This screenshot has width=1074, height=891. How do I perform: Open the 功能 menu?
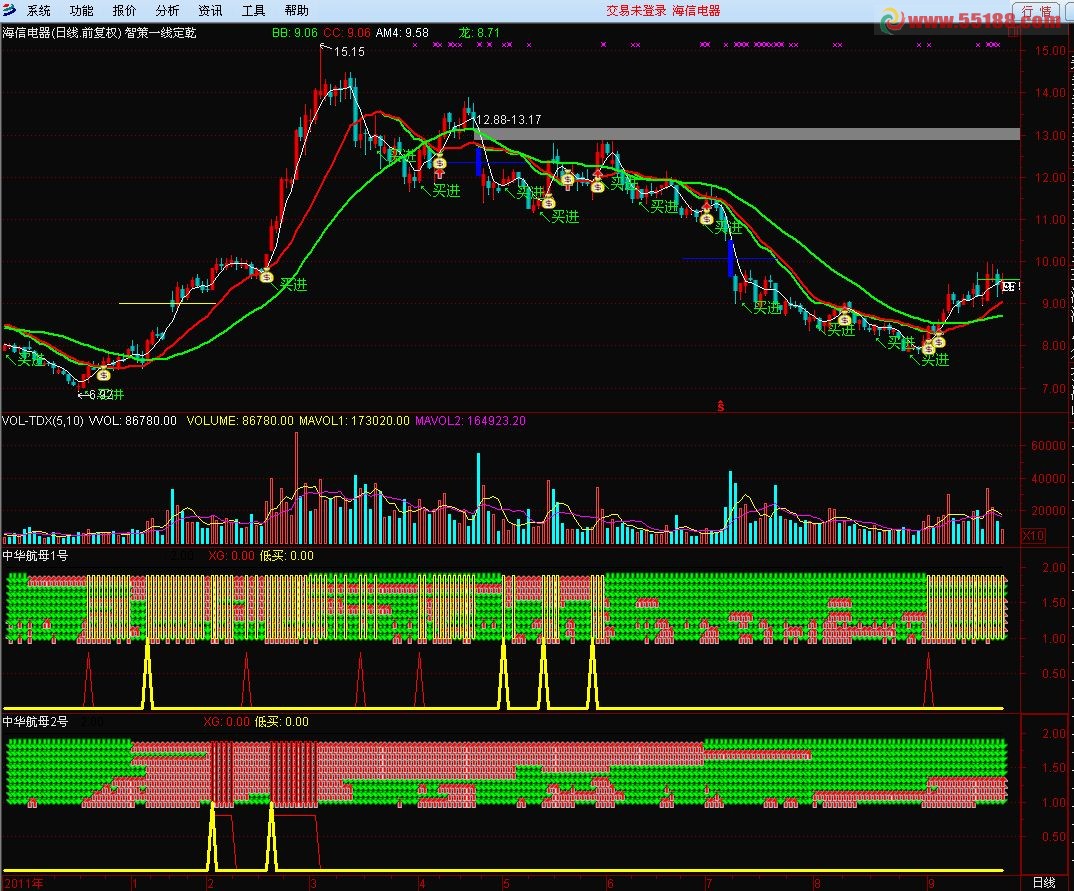click(82, 11)
